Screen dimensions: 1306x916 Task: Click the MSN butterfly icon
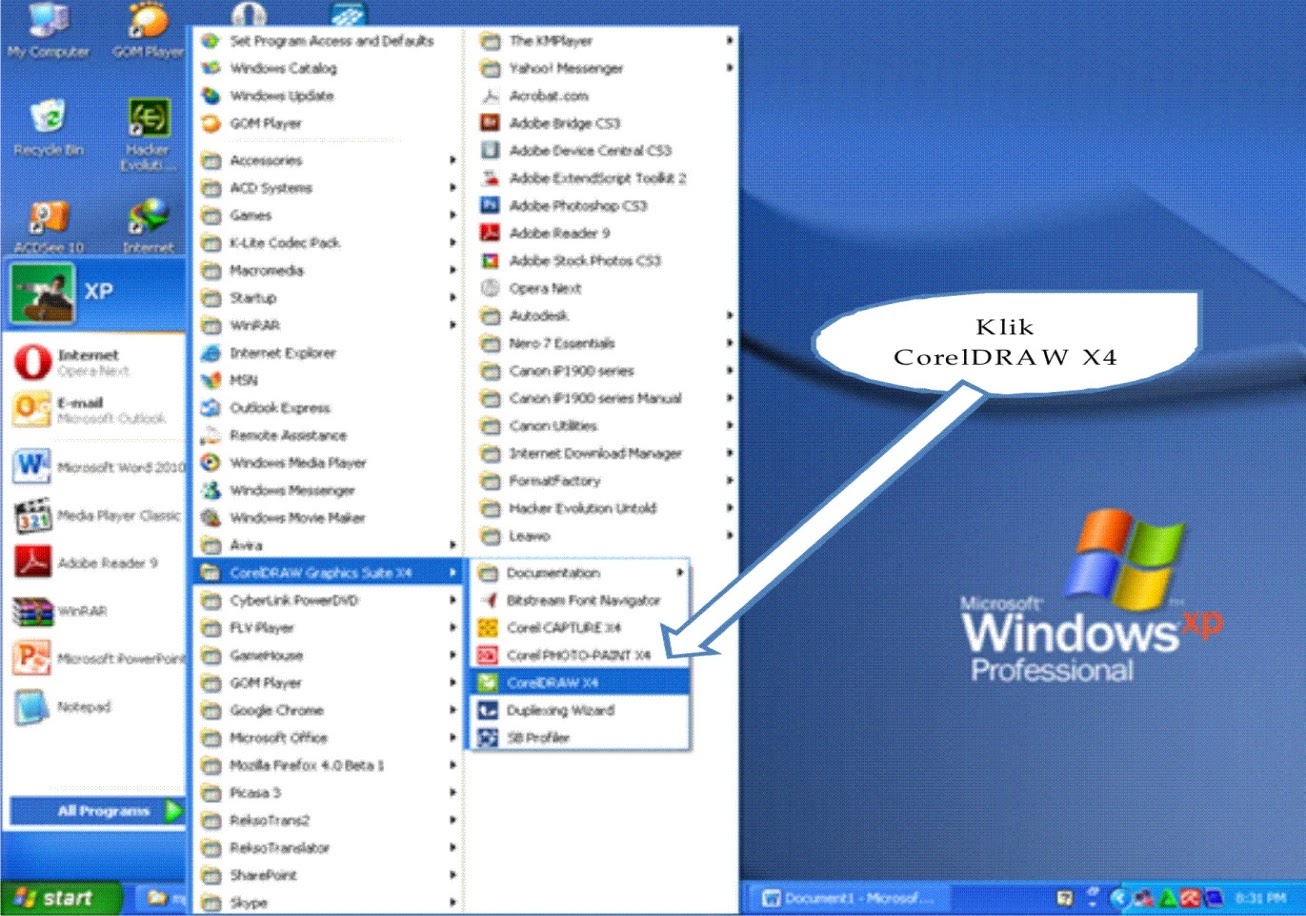pyautogui.click(x=210, y=380)
